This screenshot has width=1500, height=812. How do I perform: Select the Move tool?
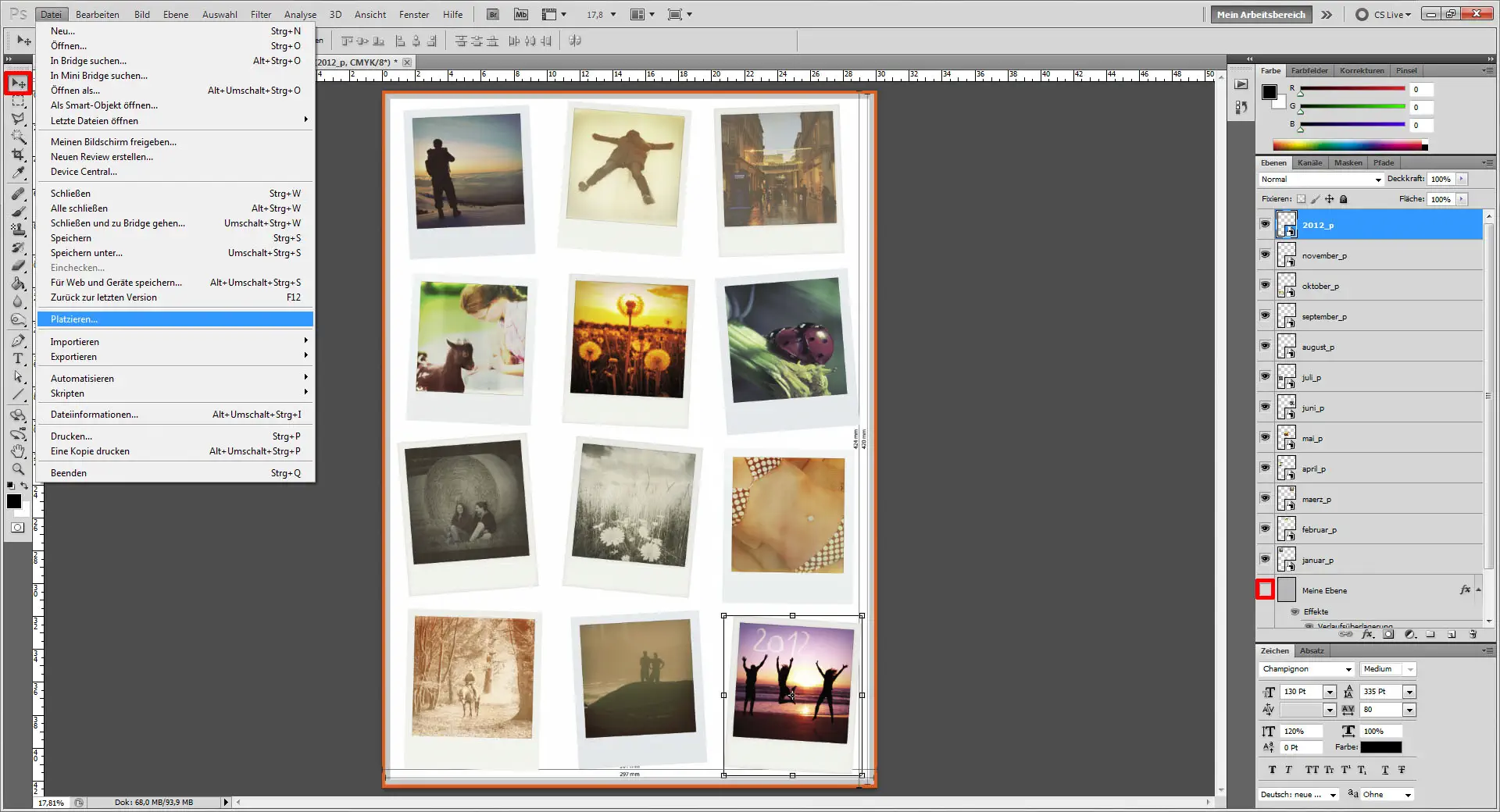point(18,83)
